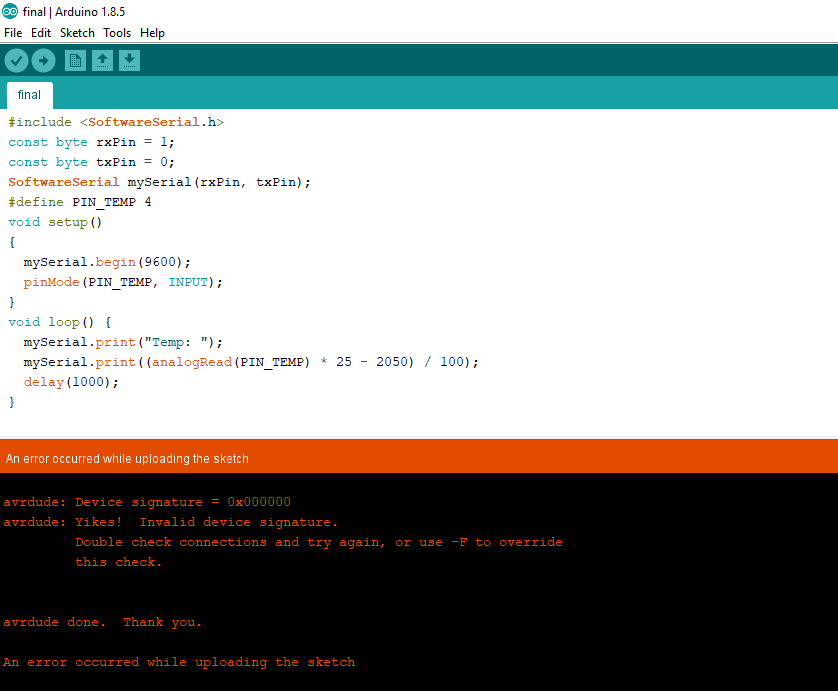Click the 'delay(1000);' line
The height and width of the screenshot is (691, 838).
point(71,382)
